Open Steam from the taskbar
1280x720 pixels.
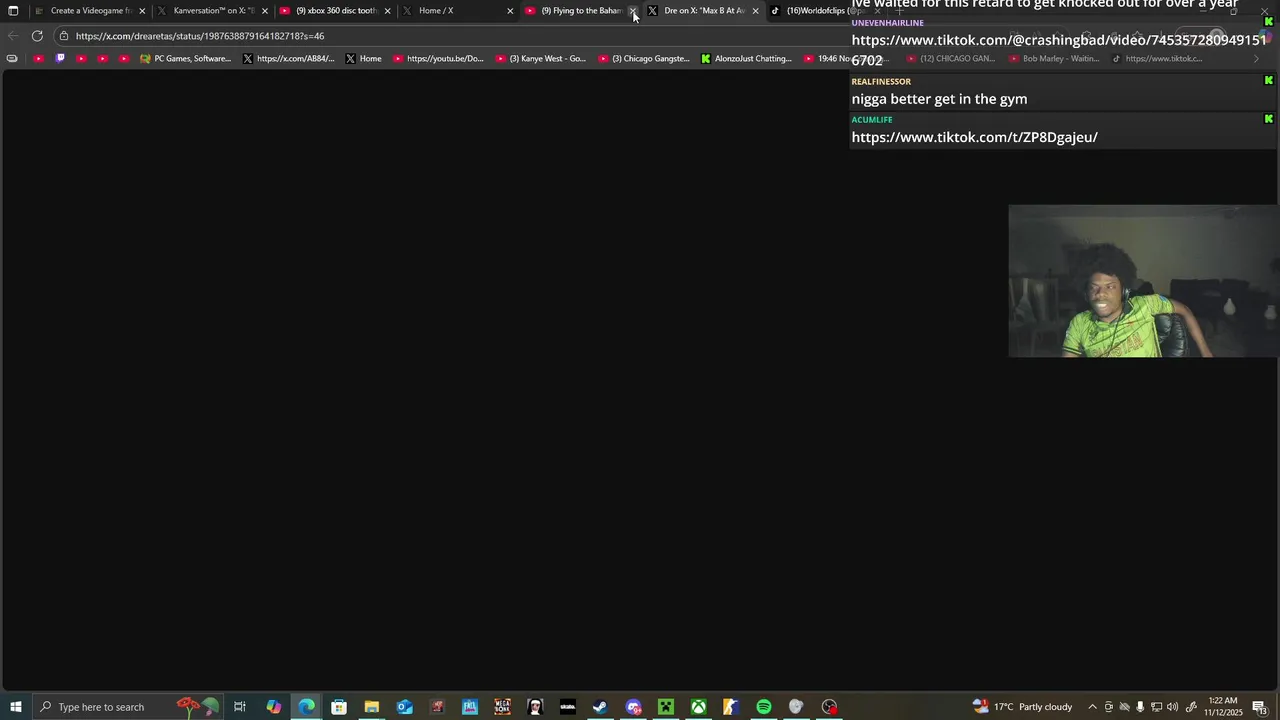tap(600, 707)
